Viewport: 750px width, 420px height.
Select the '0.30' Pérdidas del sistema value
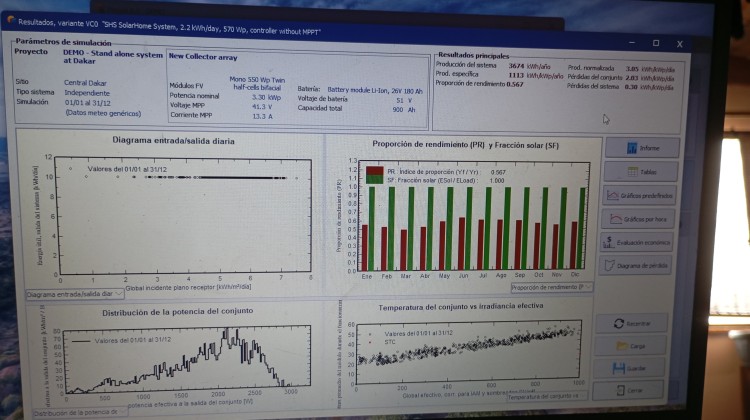tap(631, 87)
